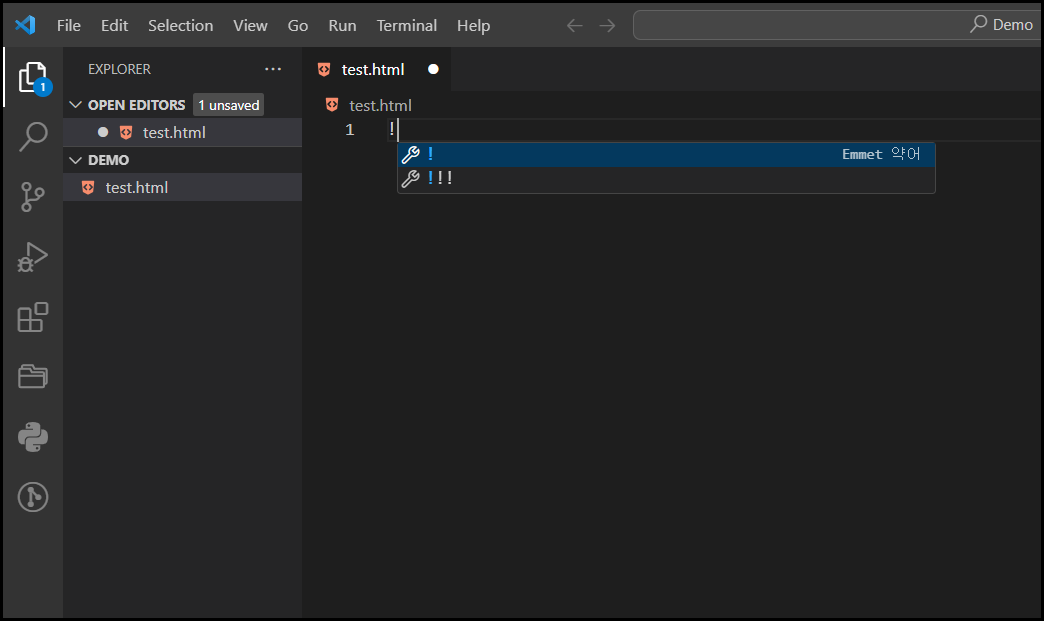
Task: Click the Views and More Actions ellipsis
Action: pyautogui.click(x=273, y=69)
